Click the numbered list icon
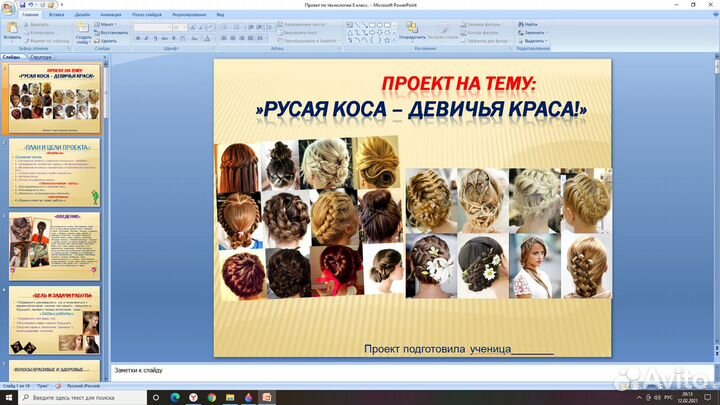The height and width of the screenshot is (405, 720). pos(236,28)
